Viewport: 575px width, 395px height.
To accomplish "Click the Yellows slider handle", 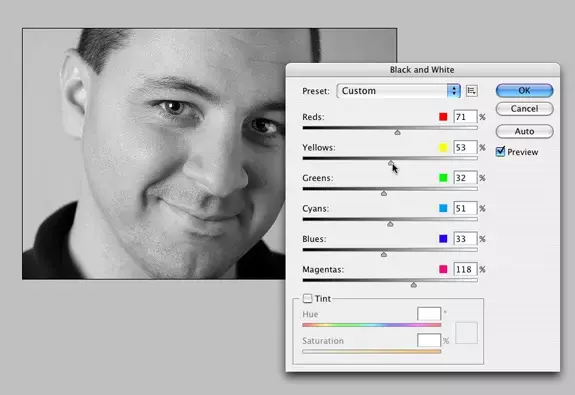I will click(391, 162).
